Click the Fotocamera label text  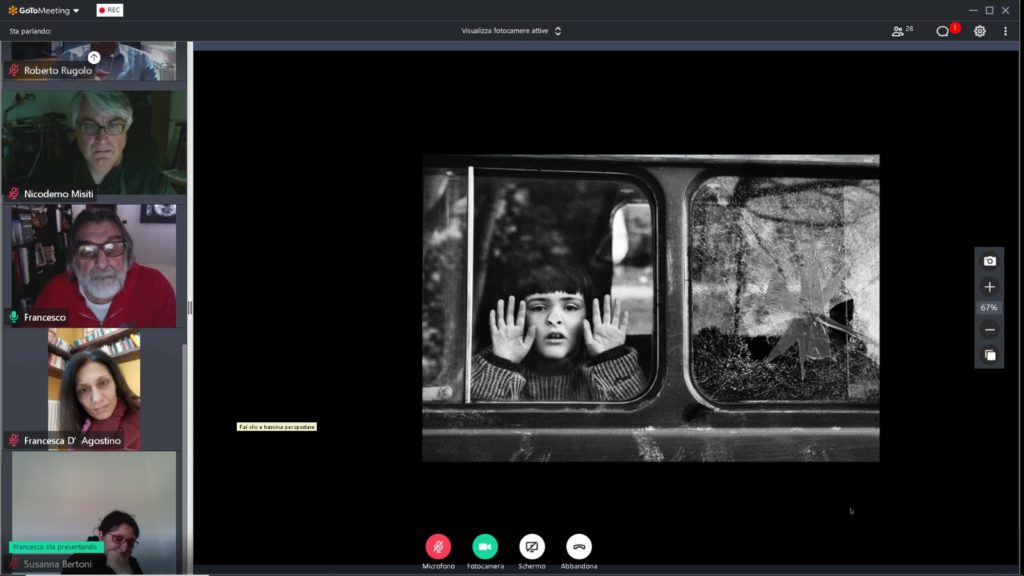click(x=485, y=566)
